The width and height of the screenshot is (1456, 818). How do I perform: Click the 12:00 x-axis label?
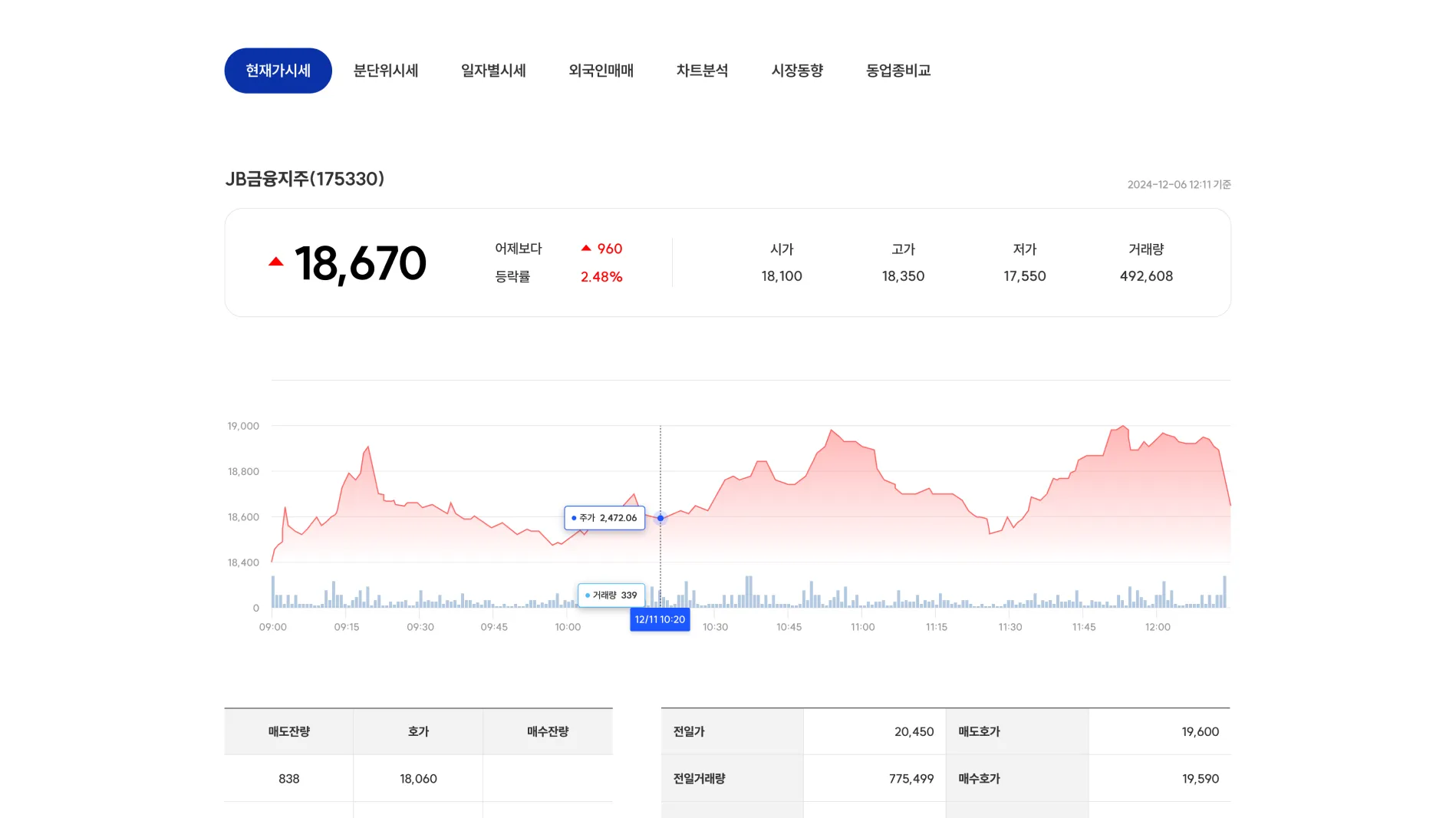[1158, 627]
